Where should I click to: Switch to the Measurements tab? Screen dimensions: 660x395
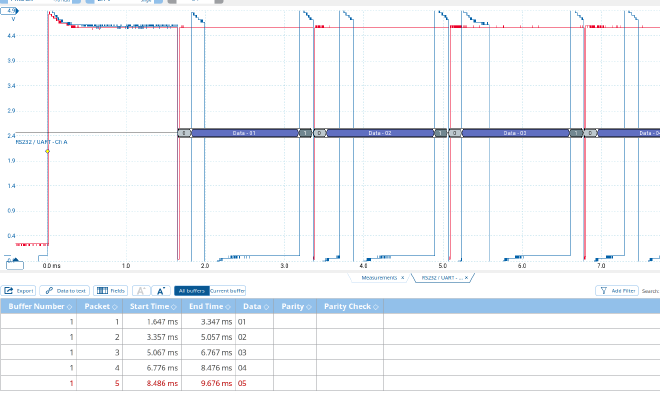pyautogui.click(x=379, y=278)
